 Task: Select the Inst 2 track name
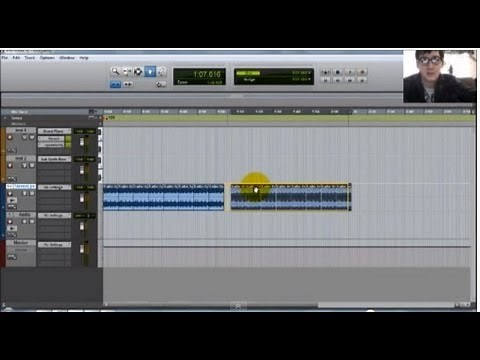21,158
